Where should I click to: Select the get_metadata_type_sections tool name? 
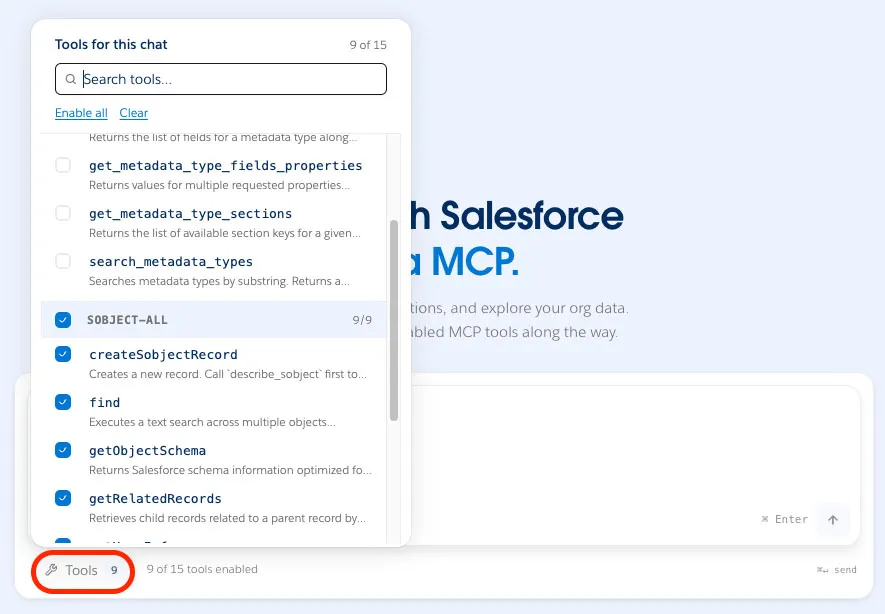coord(190,214)
